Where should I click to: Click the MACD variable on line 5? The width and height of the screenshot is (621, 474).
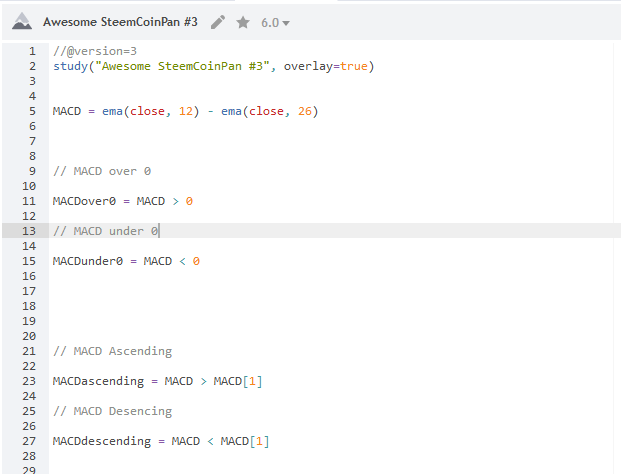(x=67, y=111)
